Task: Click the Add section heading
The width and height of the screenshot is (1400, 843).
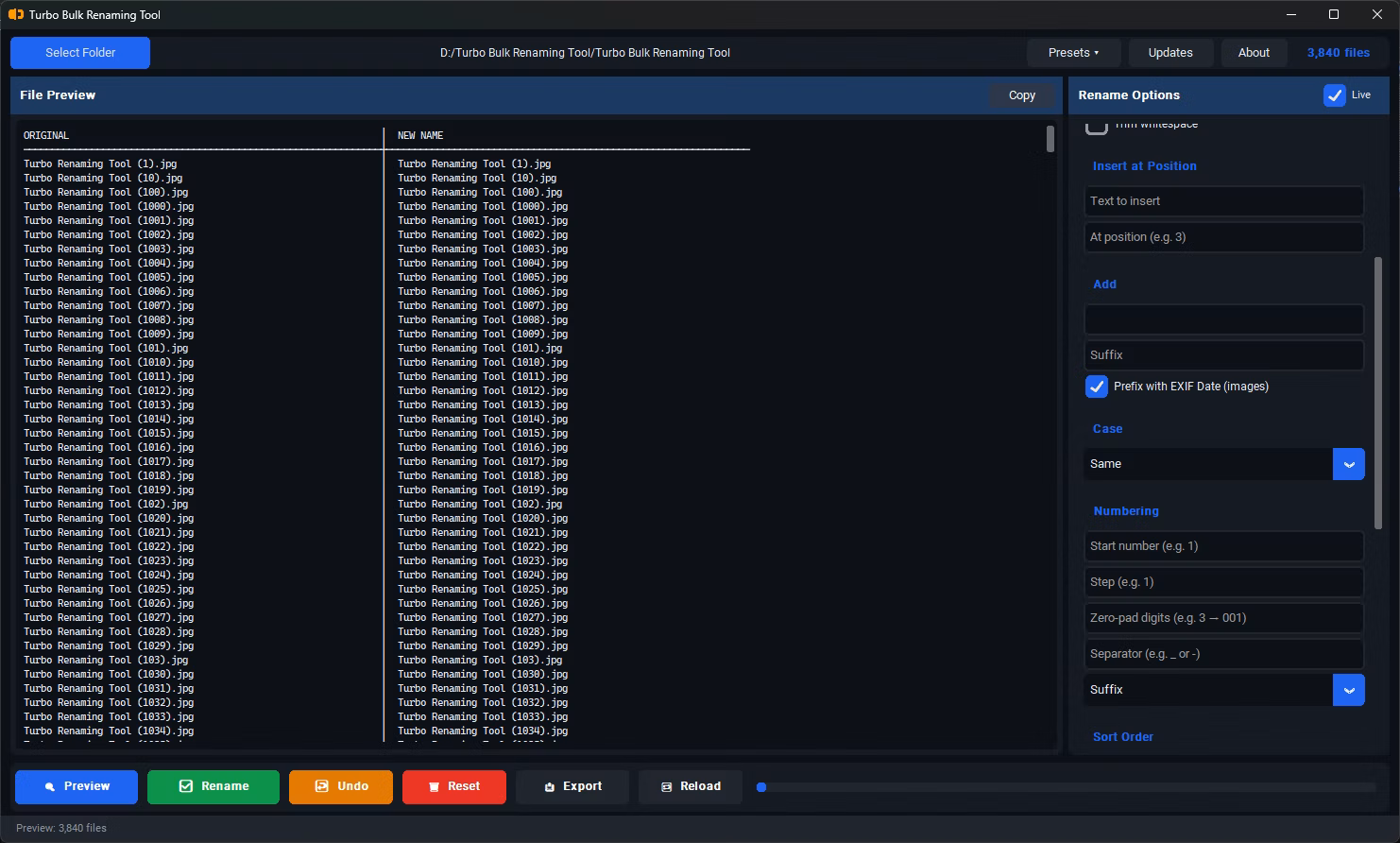Action: click(x=1104, y=284)
